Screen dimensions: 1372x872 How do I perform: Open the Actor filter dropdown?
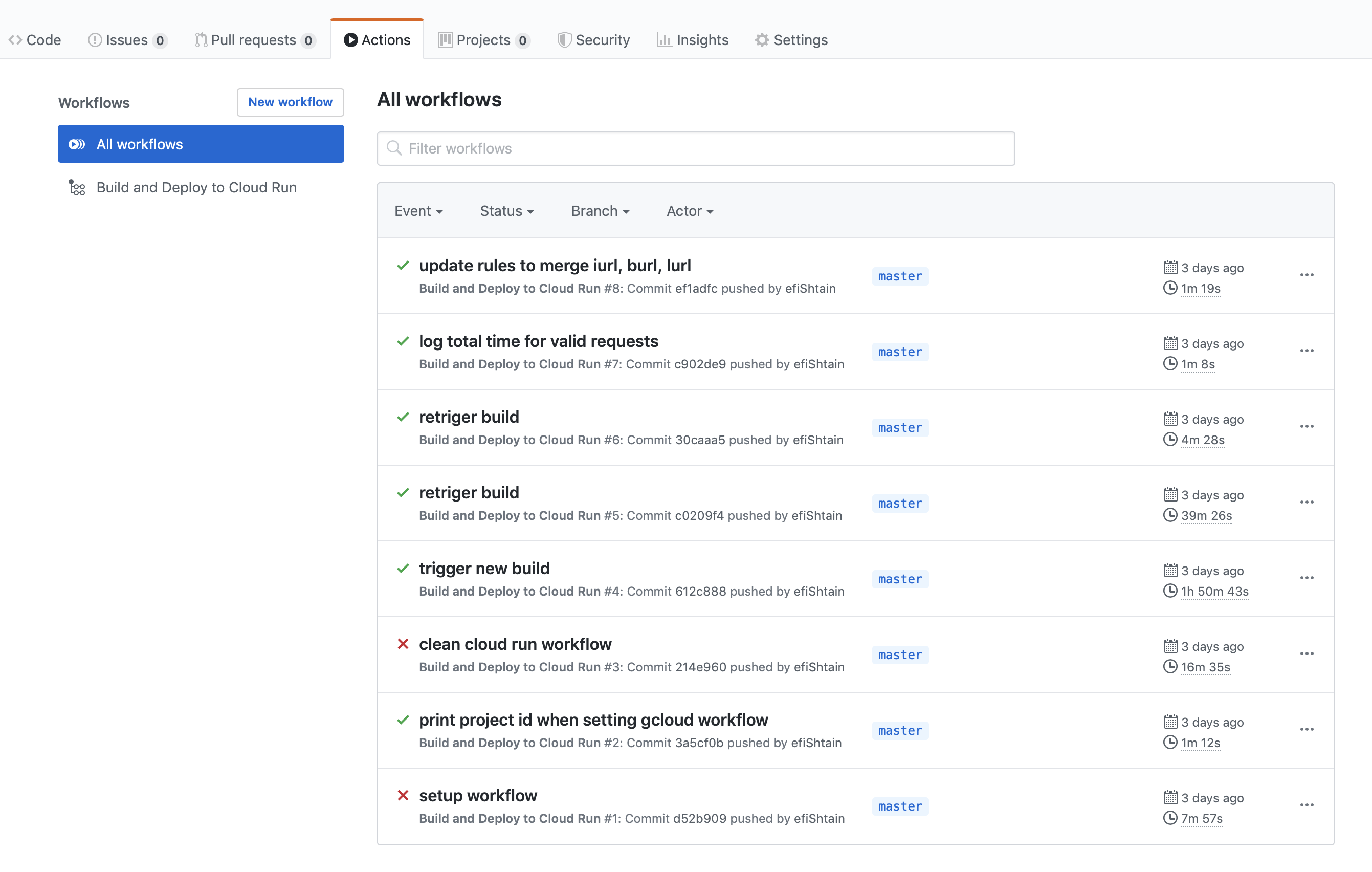(x=690, y=211)
